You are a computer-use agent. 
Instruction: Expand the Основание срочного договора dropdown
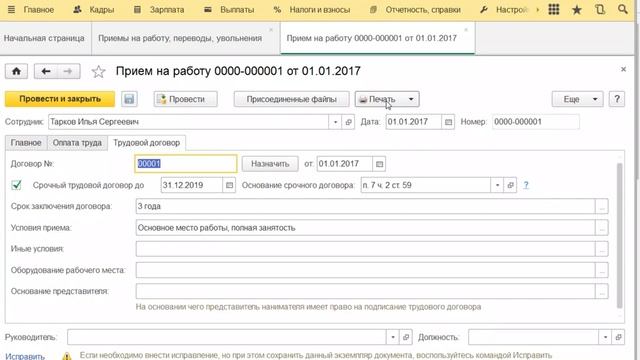[497, 185]
